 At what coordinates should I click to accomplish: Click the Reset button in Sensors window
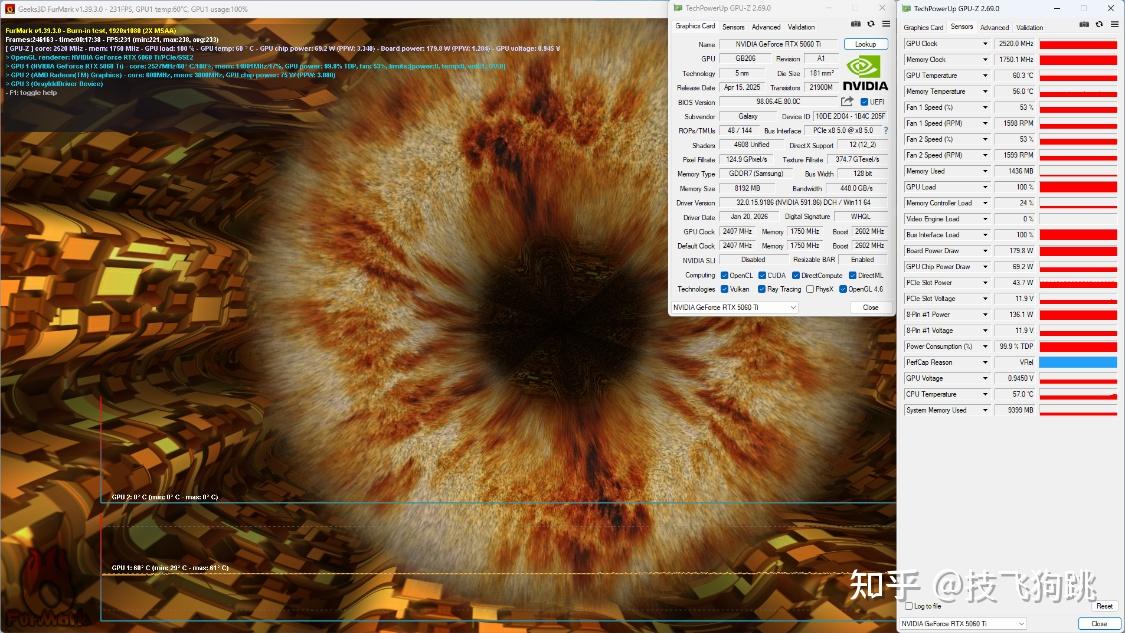point(1104,606)
